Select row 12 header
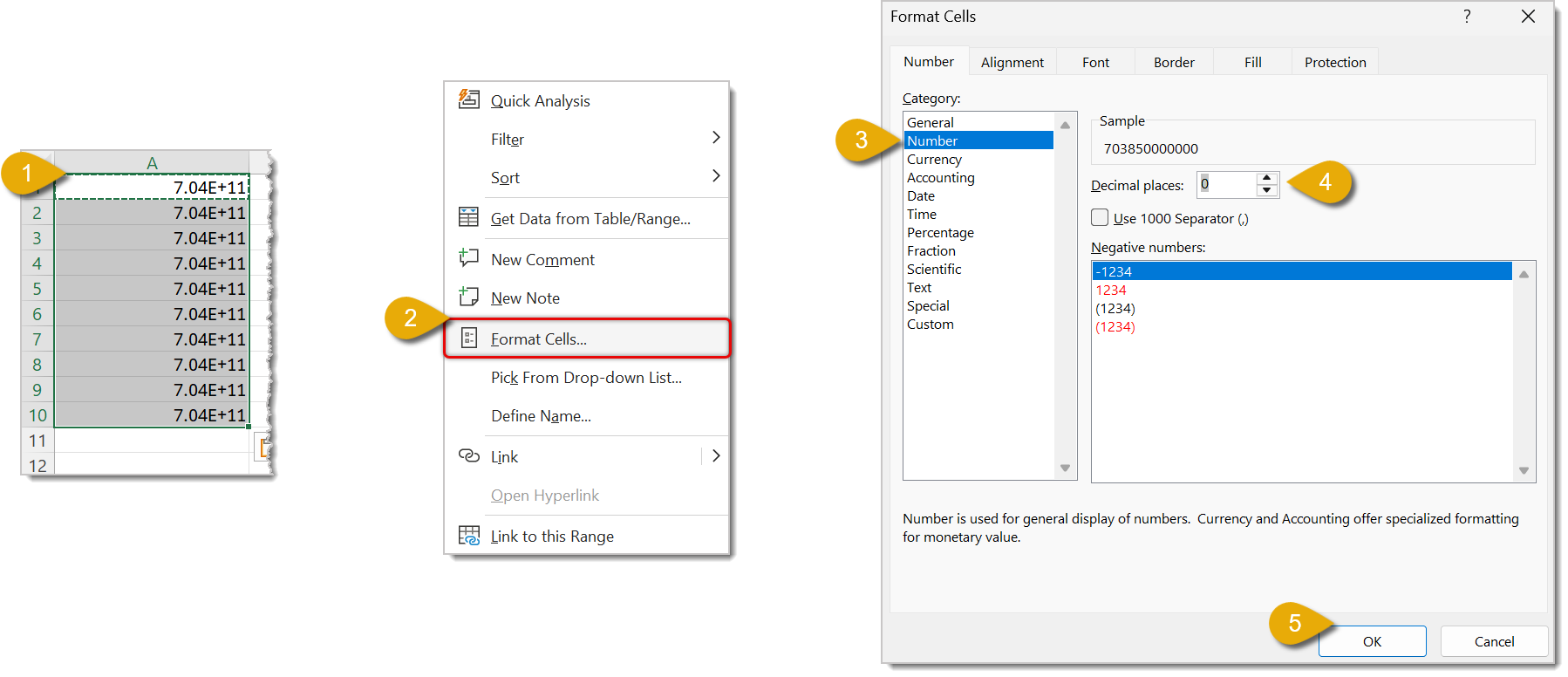The image size is (1568, 677). click(x=37, y=465)
